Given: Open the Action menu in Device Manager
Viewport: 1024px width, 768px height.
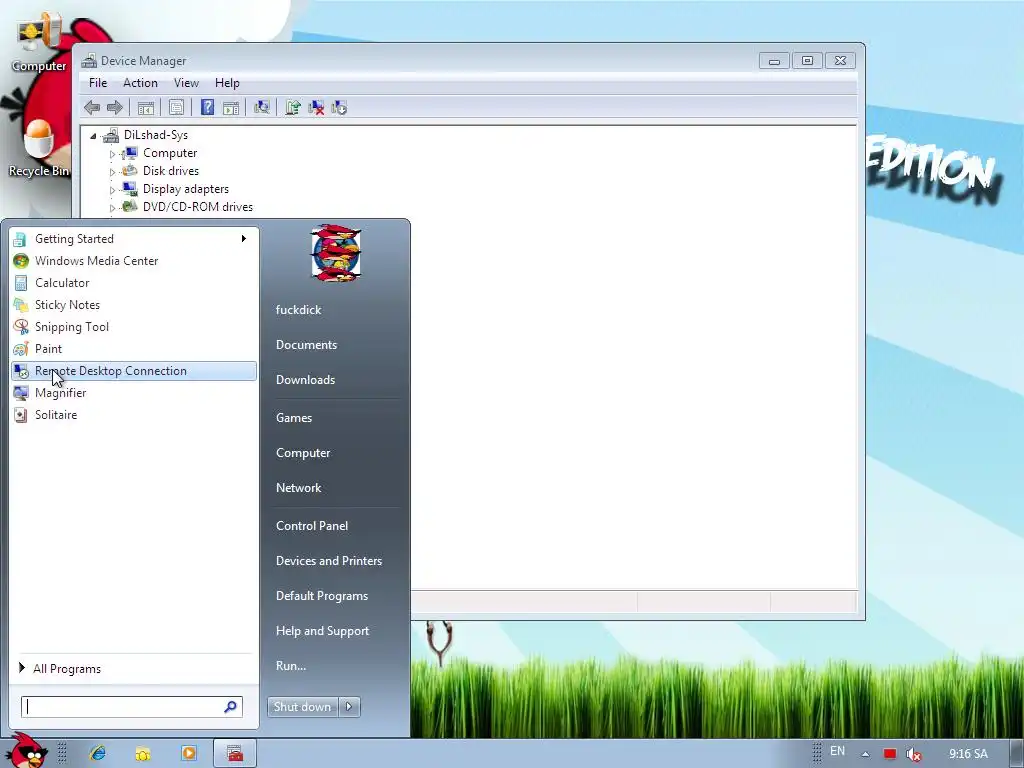Looking at the screenshot, I should coord(140,83).
